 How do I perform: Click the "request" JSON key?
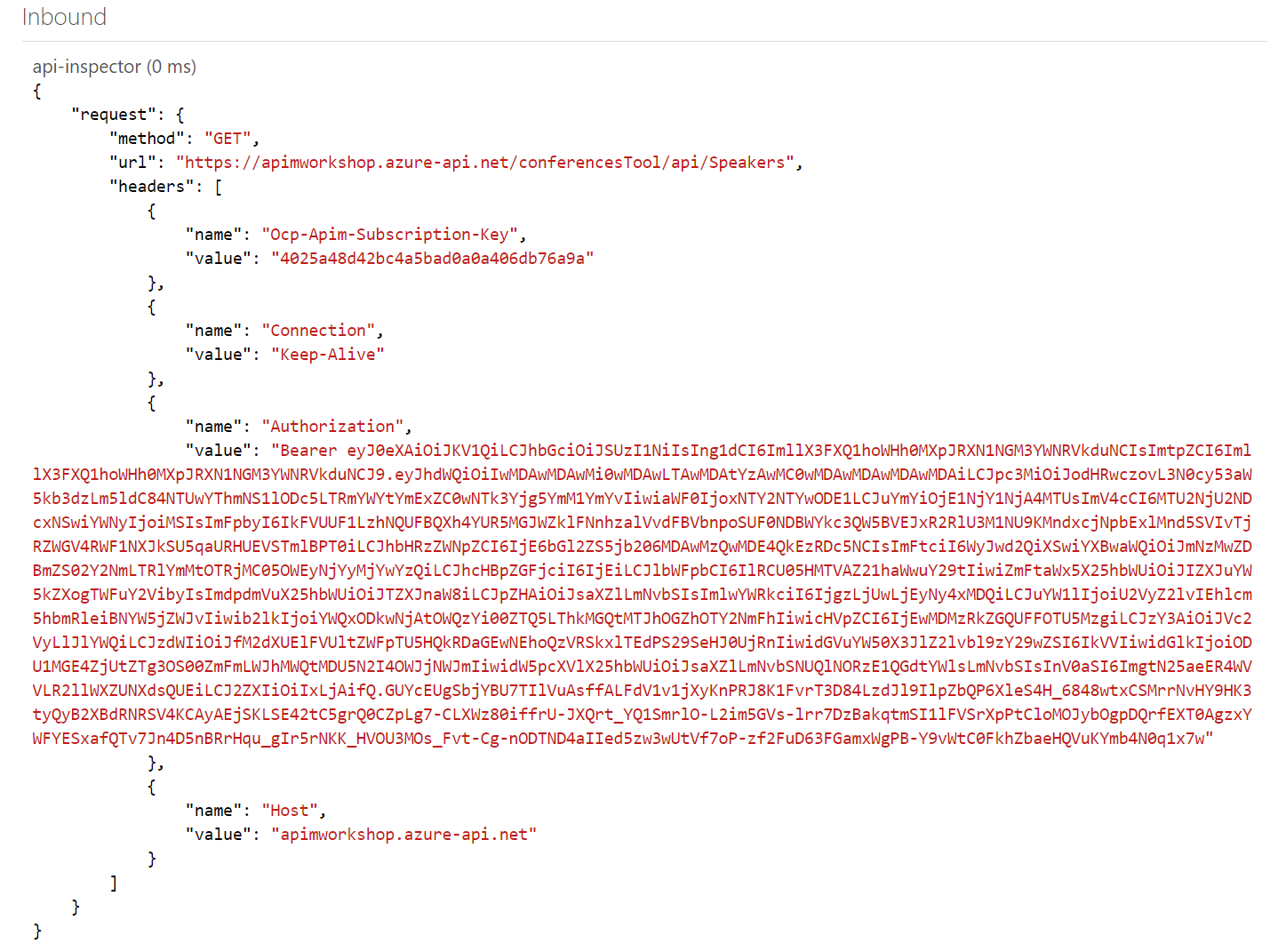[x=113, y=115]
